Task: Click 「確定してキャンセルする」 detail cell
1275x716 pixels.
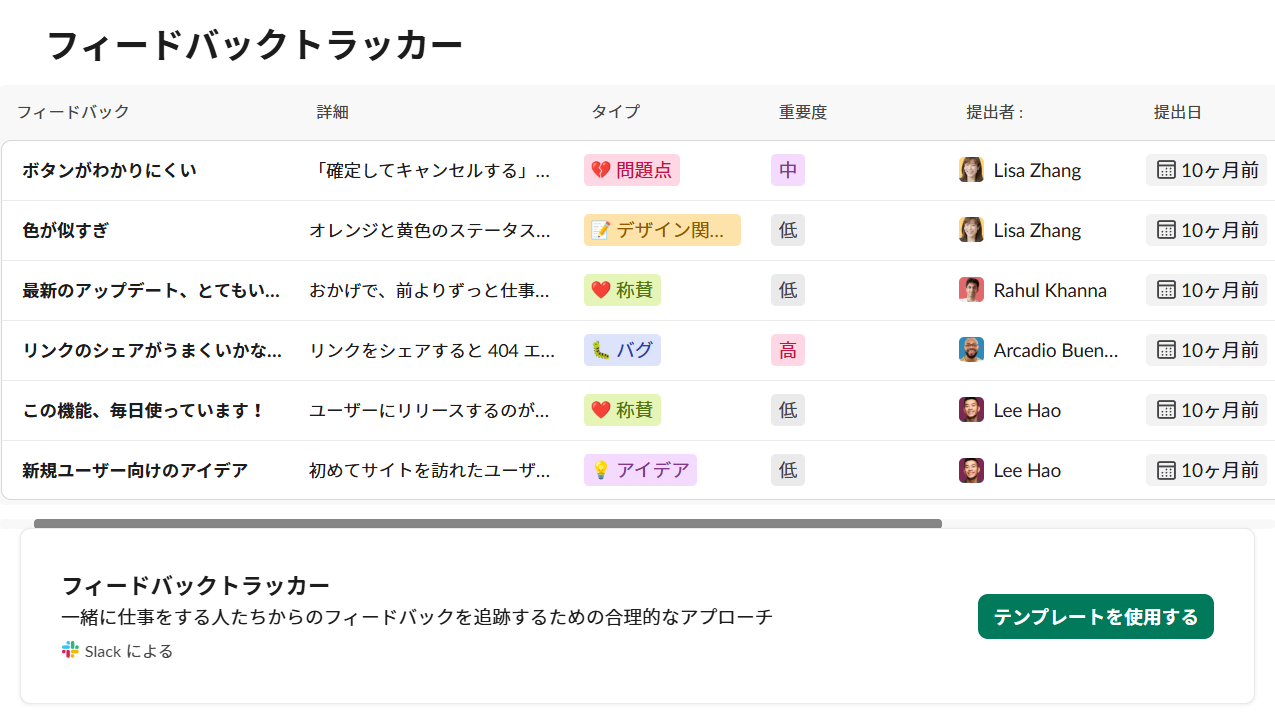Action: click(x=430, y=170)
